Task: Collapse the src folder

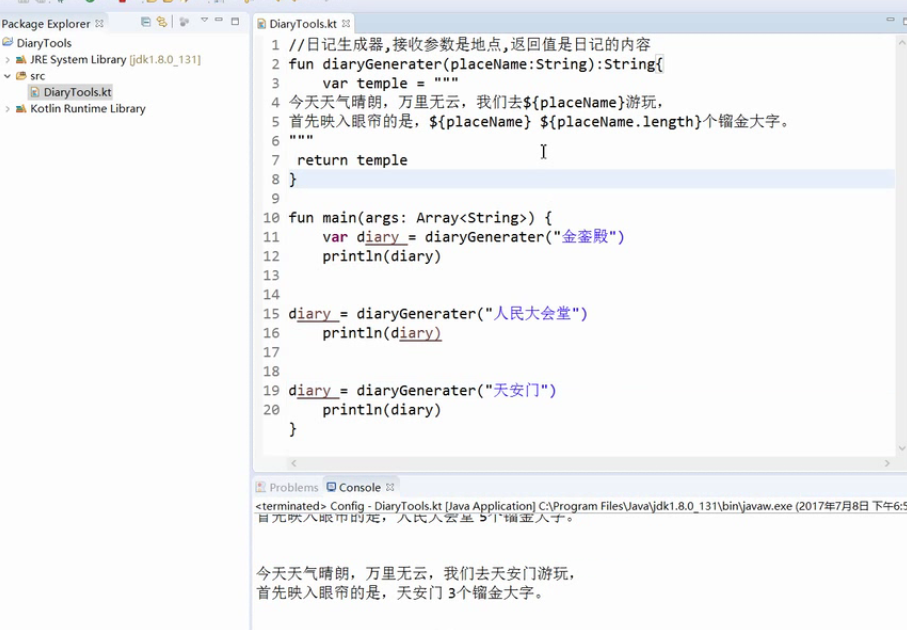Action: click(x=8, y=76)
